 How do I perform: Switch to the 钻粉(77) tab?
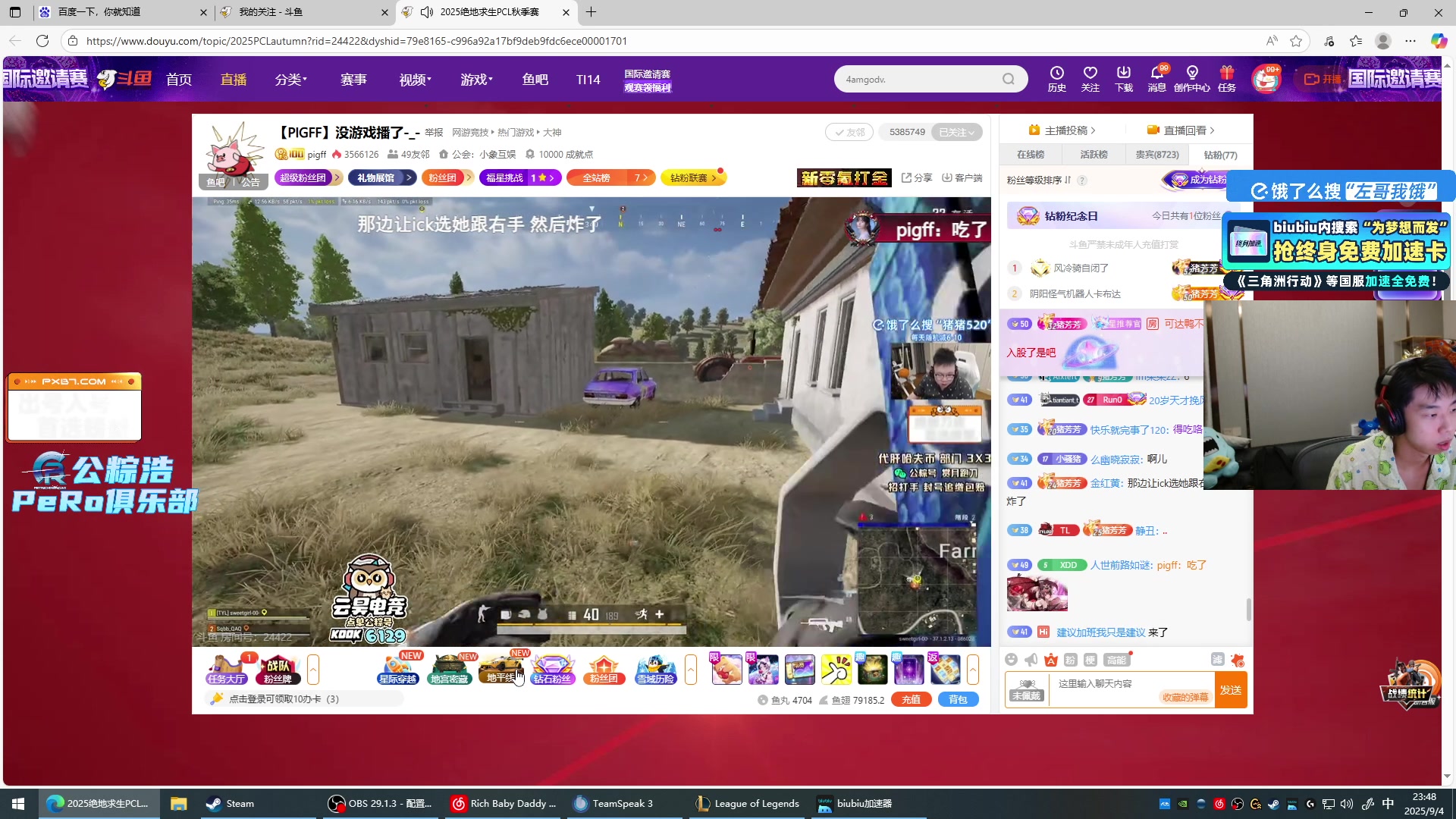(1220, 155)
